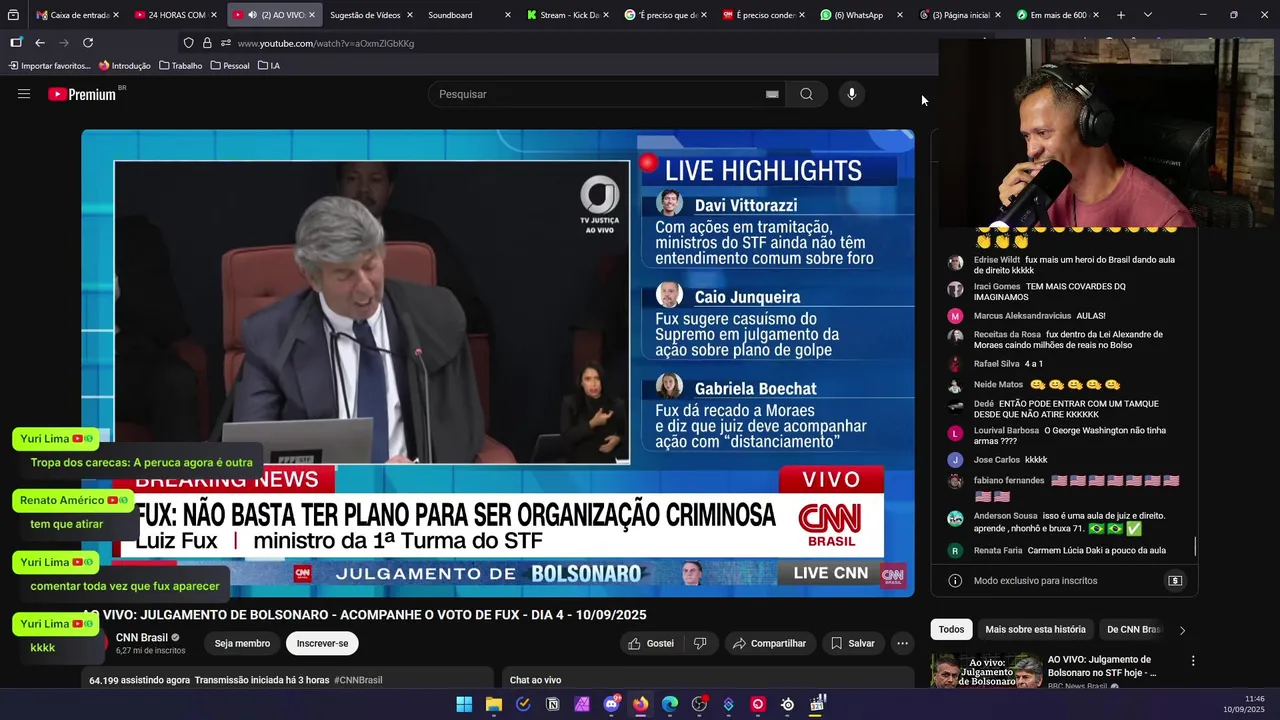Image resolution: width=1280 pixels, height=720 pixels.
Task: Open Microsoft Edge from taskbar
Action: click(670, 705)
